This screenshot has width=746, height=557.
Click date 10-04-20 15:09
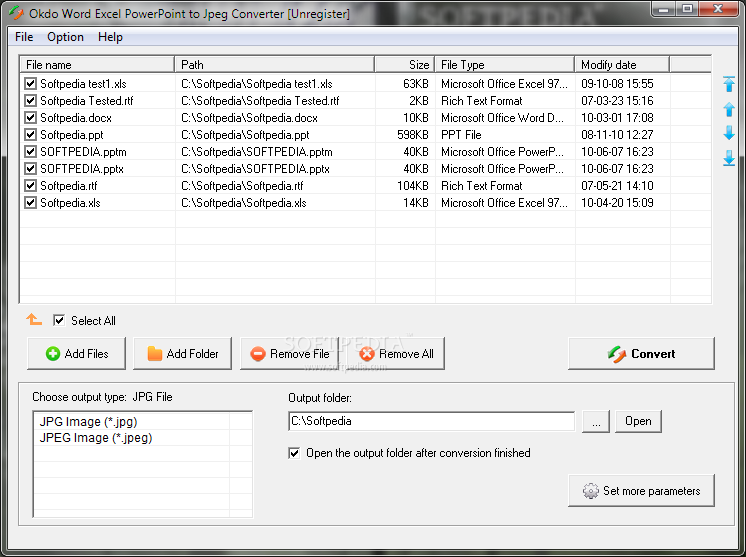pyautogui.click(x=617, y=203)
